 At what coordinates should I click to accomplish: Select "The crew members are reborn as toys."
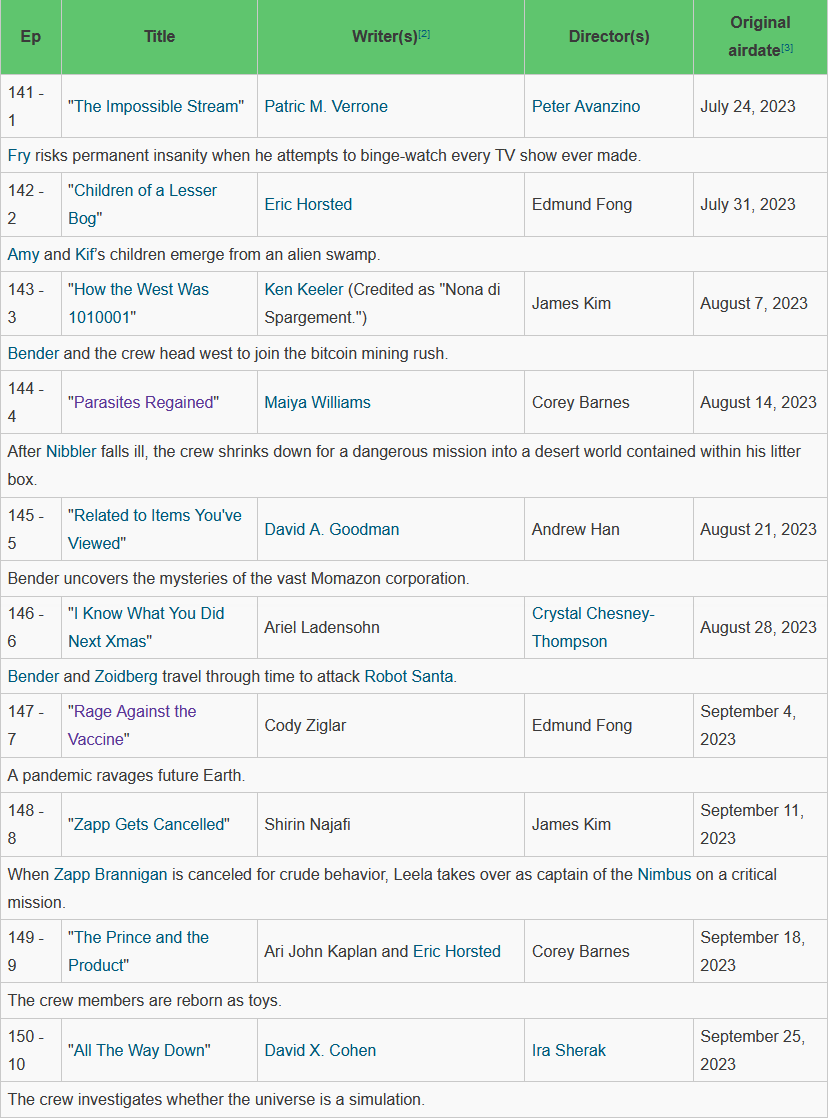click(145, 1000)
